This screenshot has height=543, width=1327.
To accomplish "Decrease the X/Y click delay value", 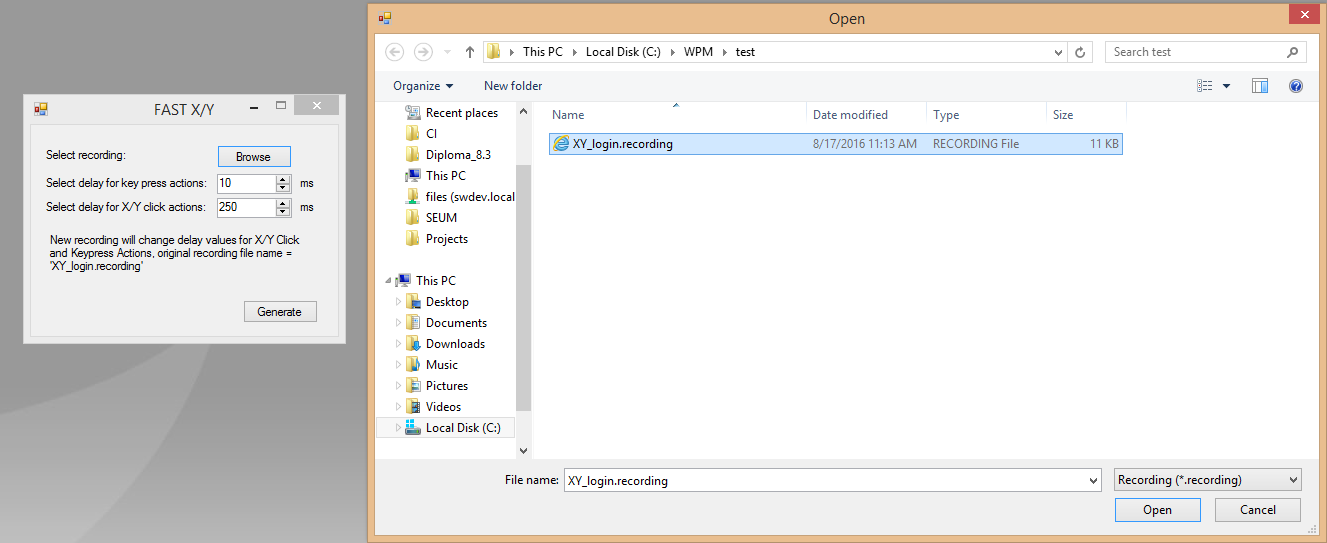I will 283,213.
